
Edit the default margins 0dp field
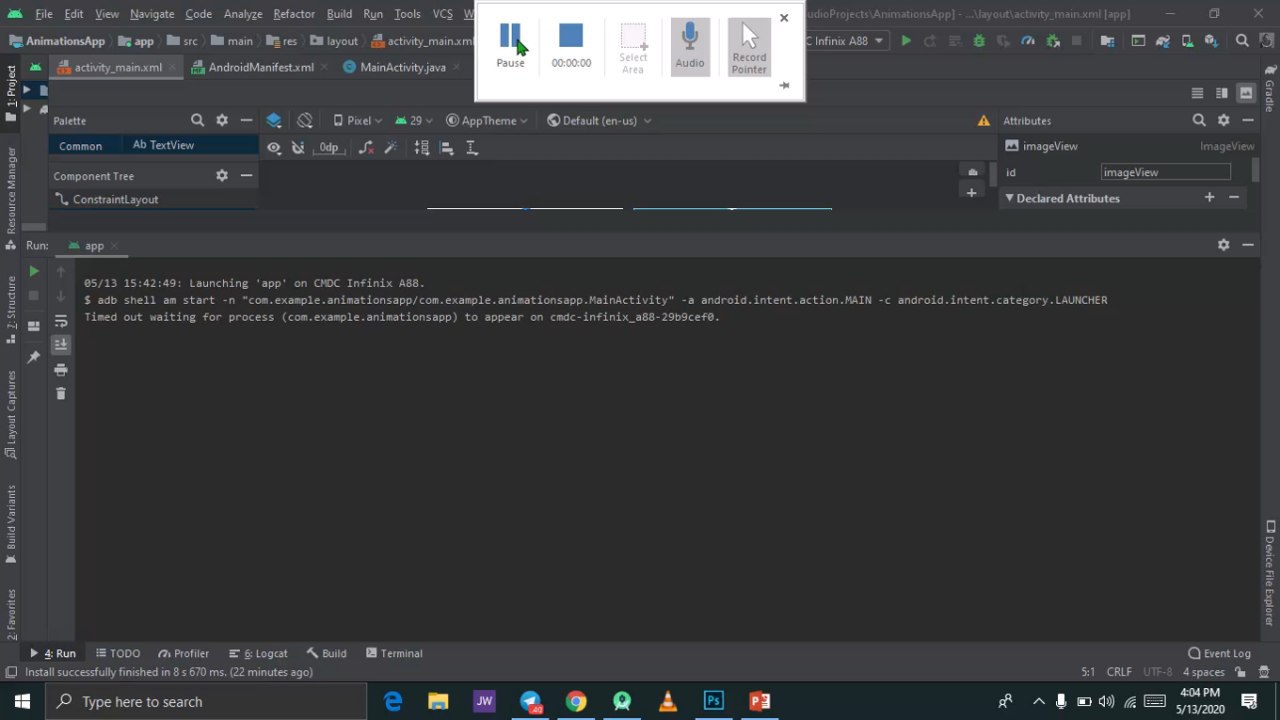(x=328, y=148)
